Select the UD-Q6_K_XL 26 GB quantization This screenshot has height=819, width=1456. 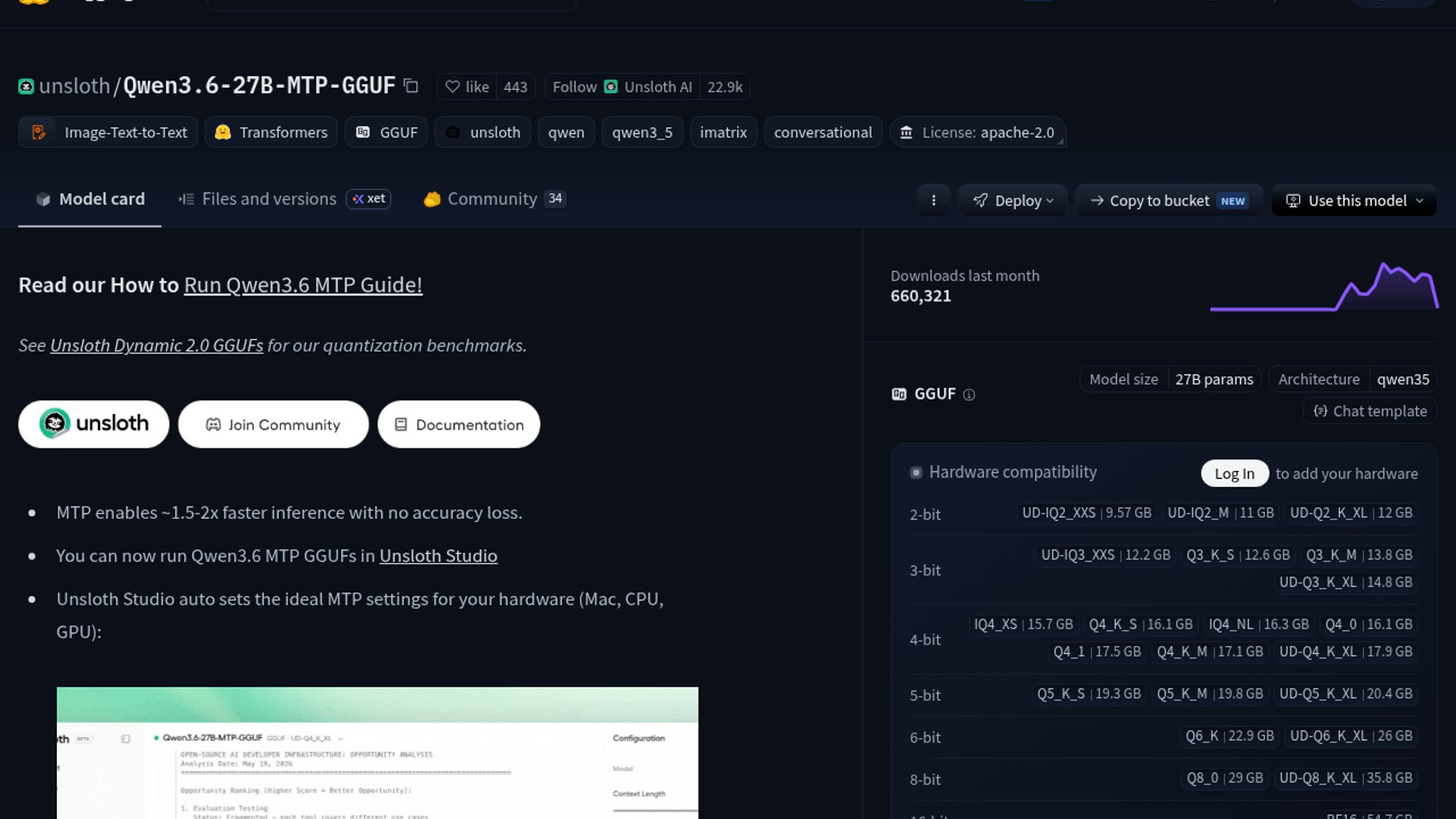(x=1351, y=736)
